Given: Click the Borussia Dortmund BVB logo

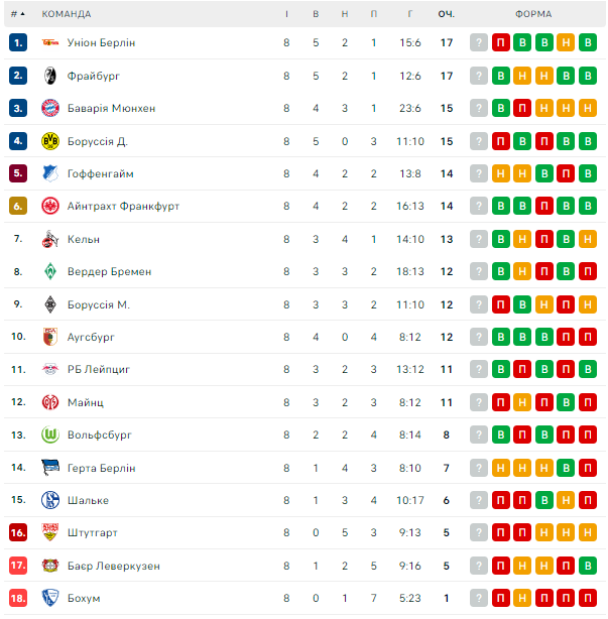Looking at the screenshot, I should [50, 141].
